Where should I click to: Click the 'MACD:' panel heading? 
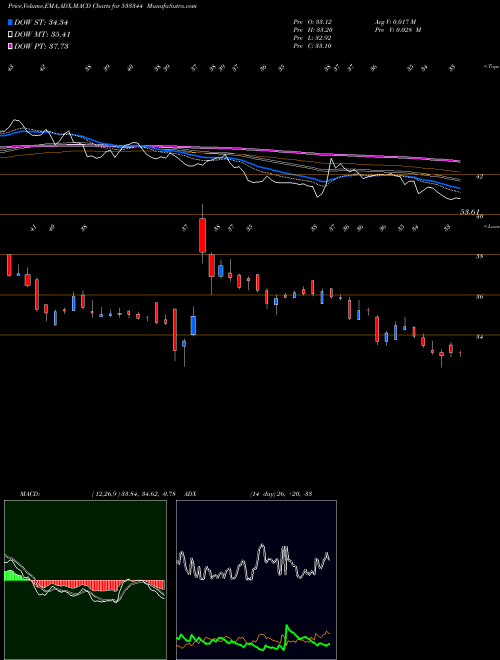[30, 493]
